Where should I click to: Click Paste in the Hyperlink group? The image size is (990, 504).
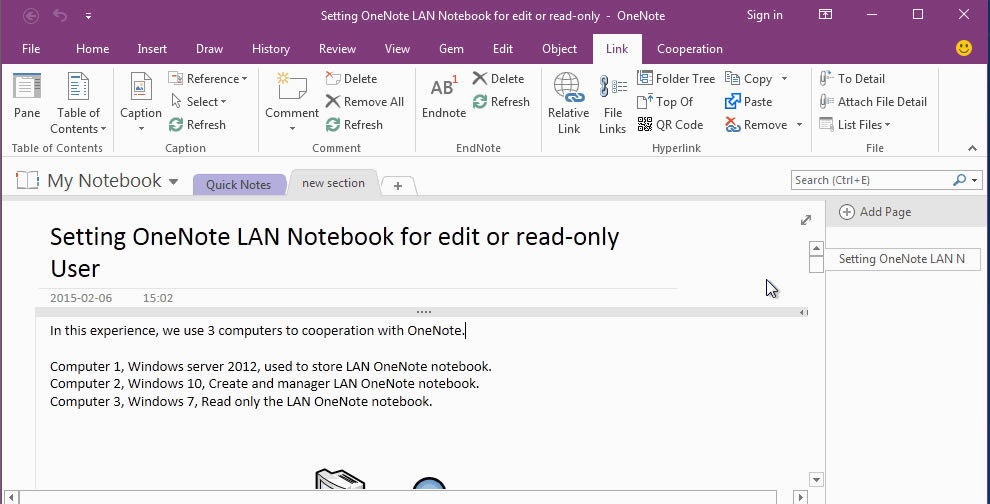(x=749, y=101)
